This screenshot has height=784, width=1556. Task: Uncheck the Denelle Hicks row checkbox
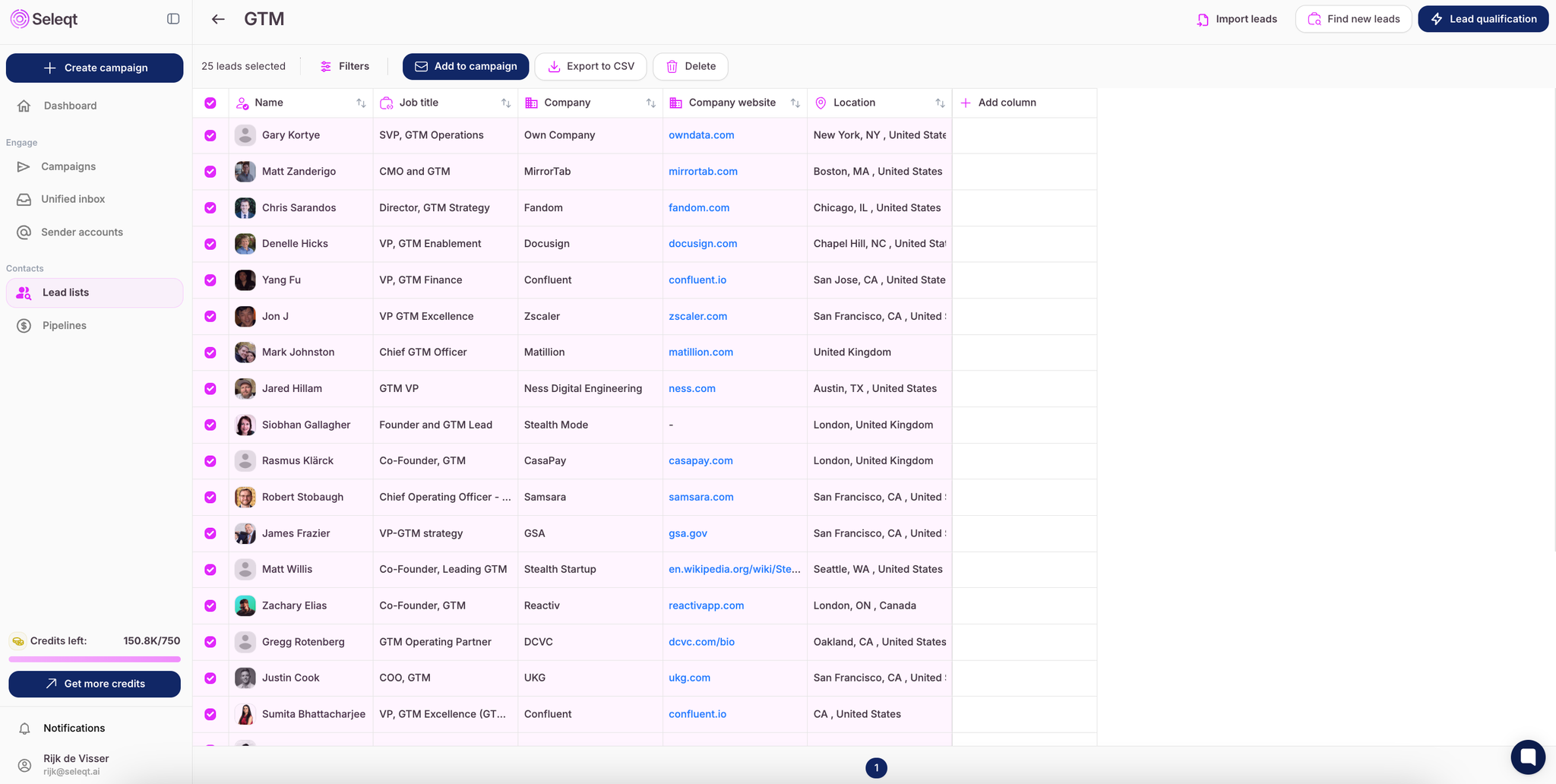pyautogui.click(x=210, y=244)
